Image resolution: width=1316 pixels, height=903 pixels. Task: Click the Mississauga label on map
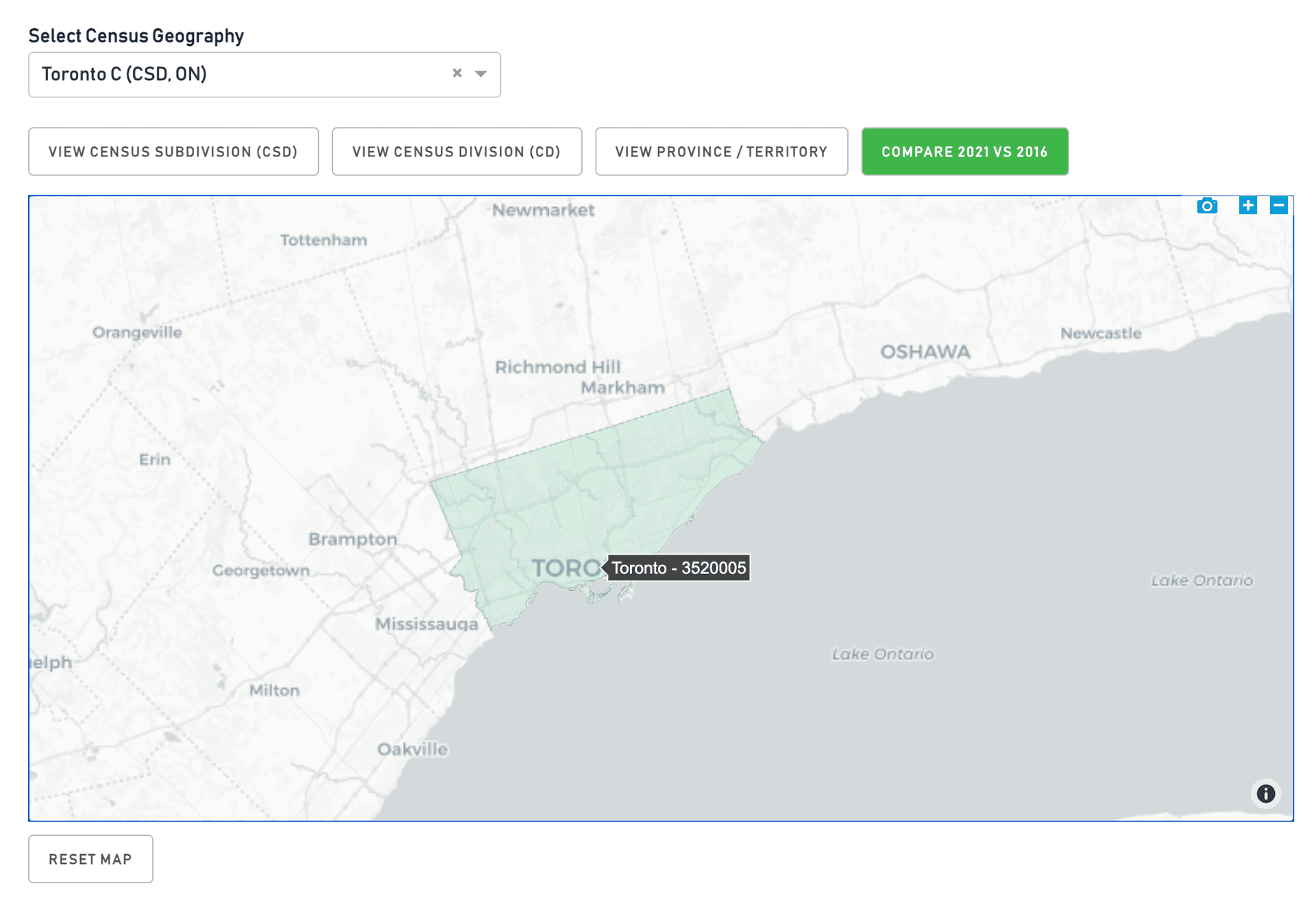click(x=426, y=624)
